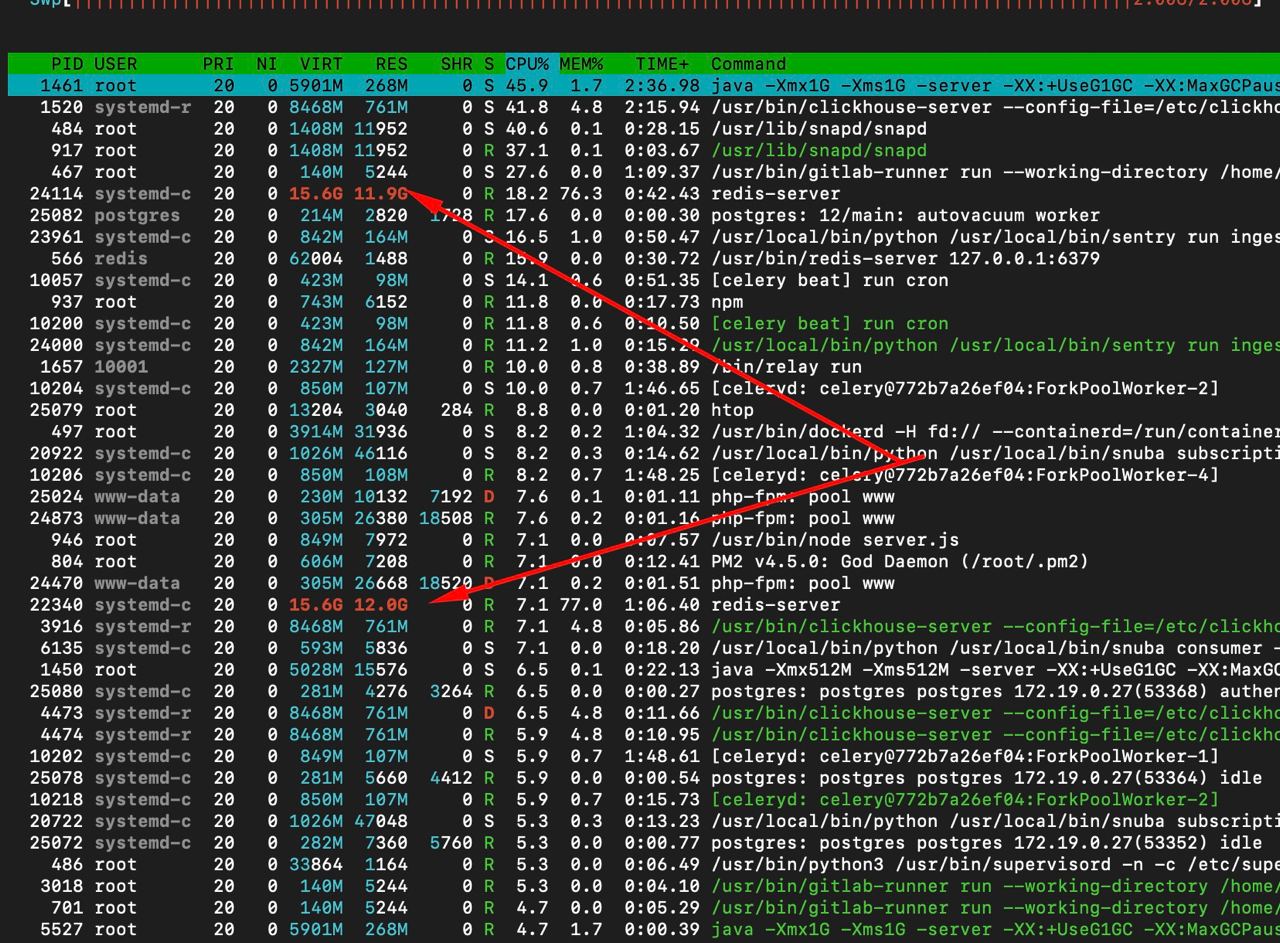Image resolution: width=1280 pixels, height=943 pixels.
Task: Select green sentry ingest row PID 24000
Action: (644, 346)
